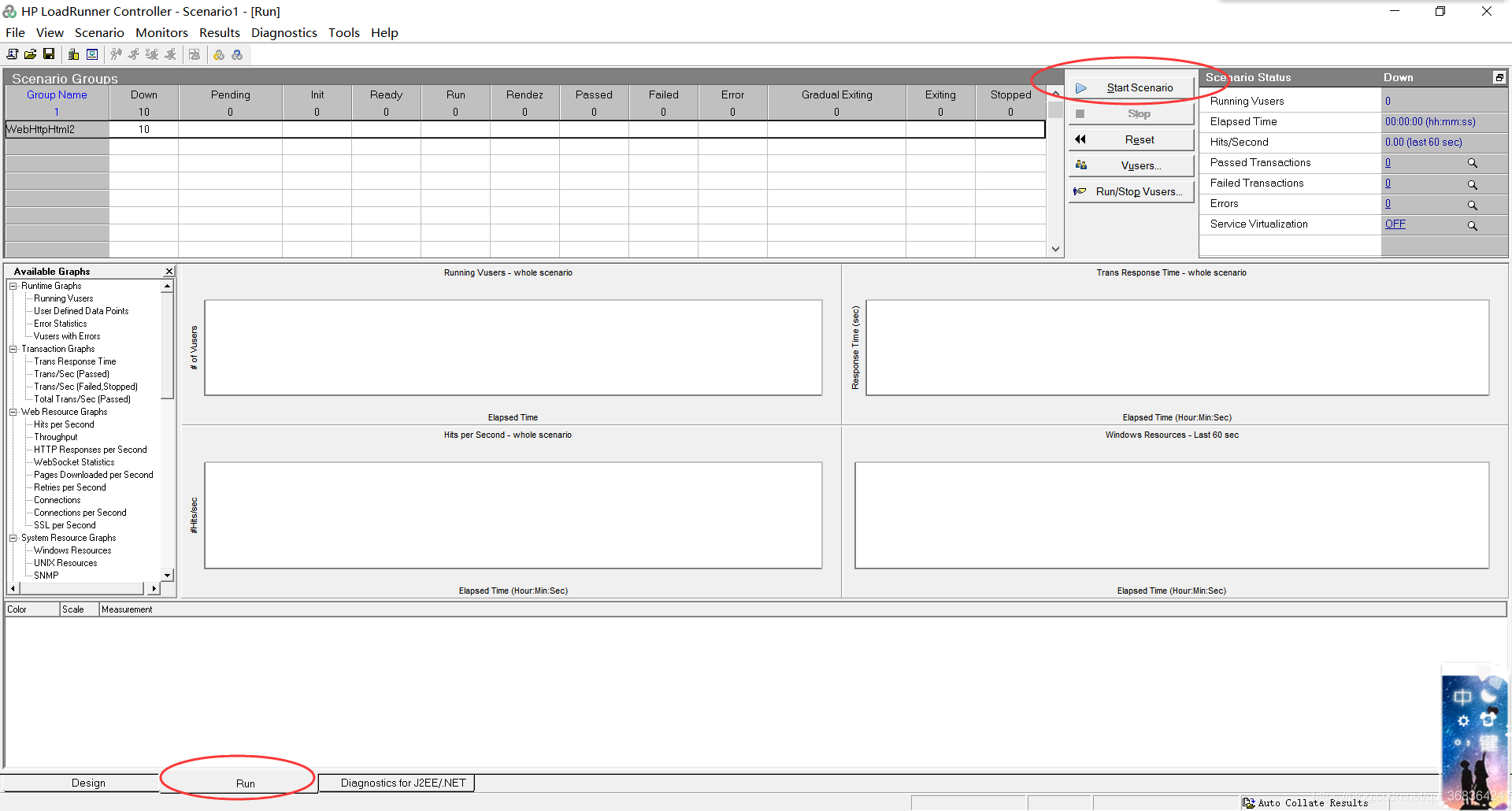Select Error Statistics graph item

tap(60, 324)
